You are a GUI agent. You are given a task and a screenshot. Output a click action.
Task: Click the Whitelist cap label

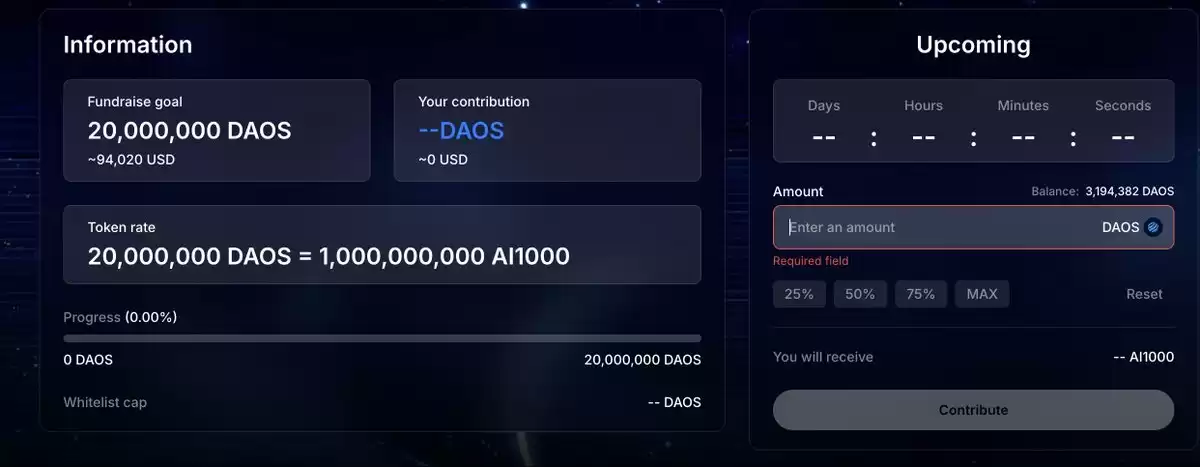[x=105, y=402]
